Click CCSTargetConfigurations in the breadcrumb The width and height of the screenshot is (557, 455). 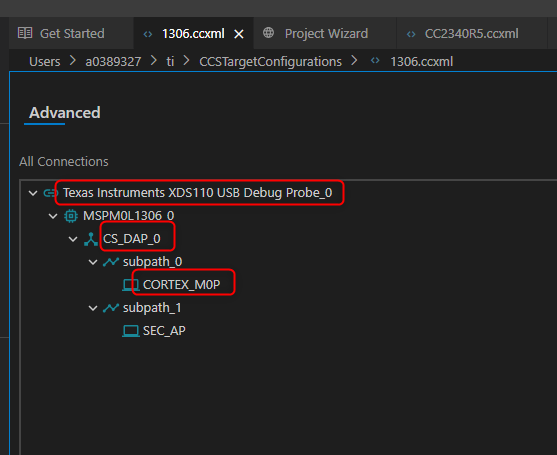point(270,62)
